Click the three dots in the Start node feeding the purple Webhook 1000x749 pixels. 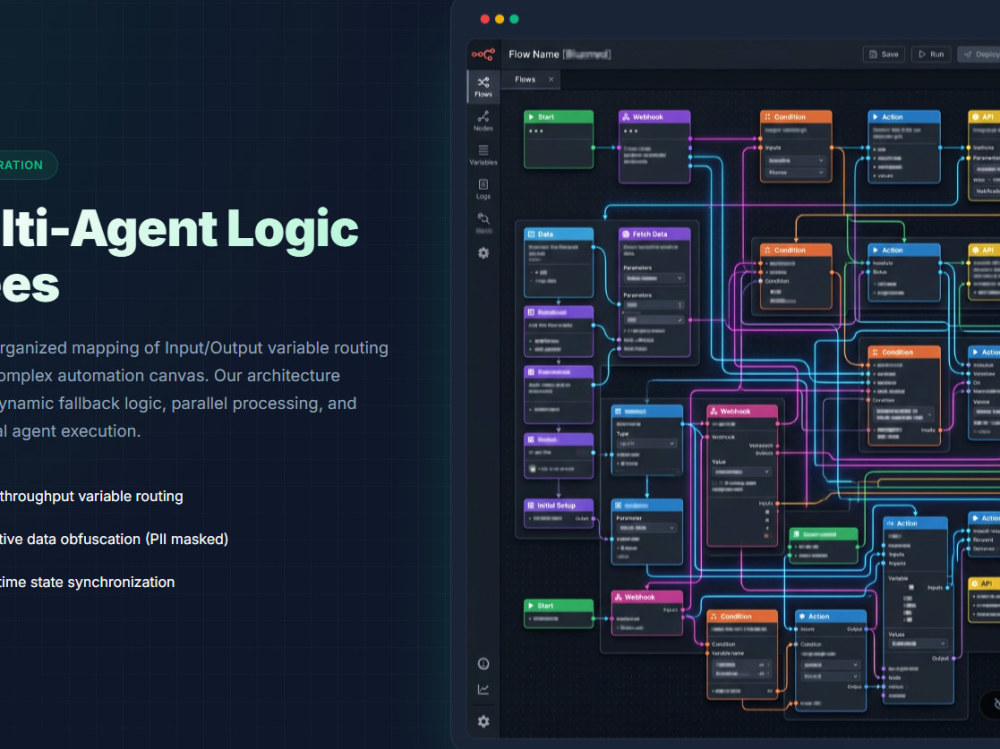[536, 131]
